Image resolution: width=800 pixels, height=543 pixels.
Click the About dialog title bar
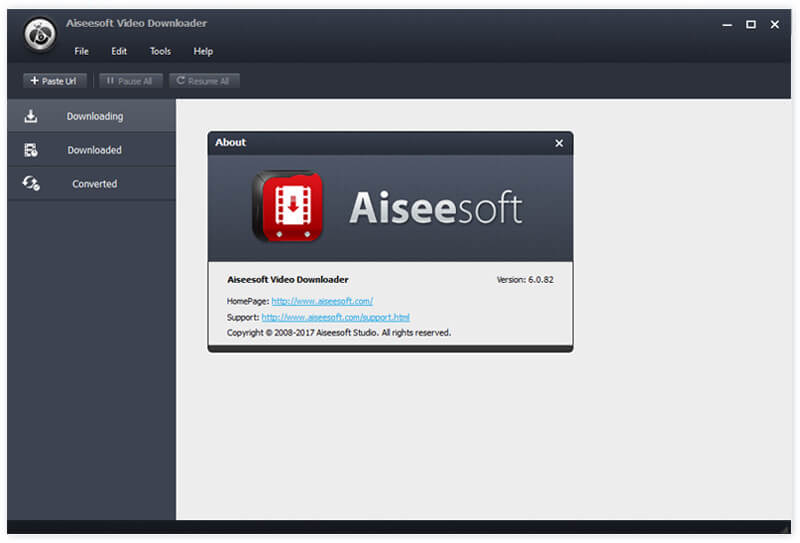tap(390, 143)
